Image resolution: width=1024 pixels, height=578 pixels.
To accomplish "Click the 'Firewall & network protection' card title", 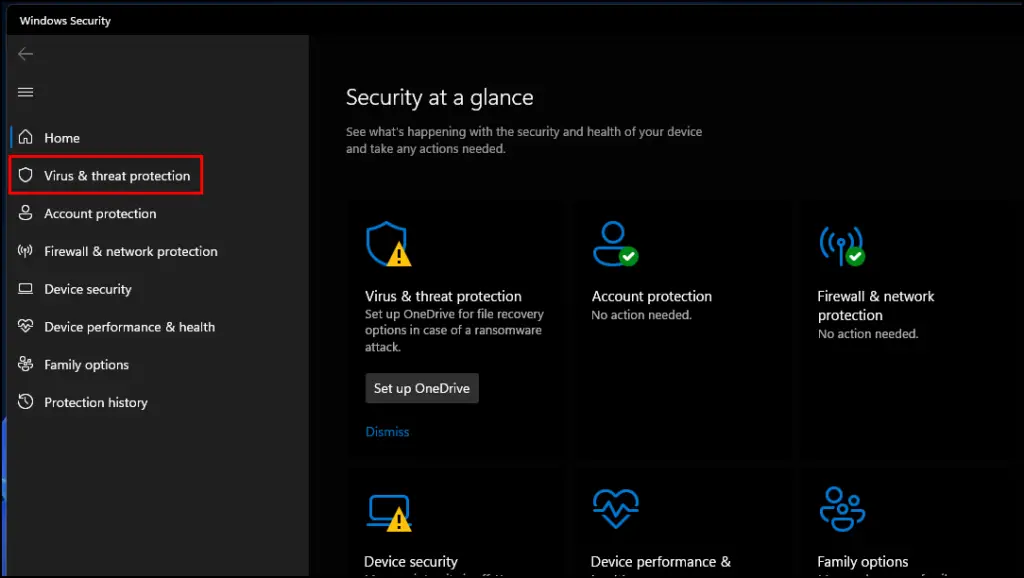I will [x=876, y=306].
